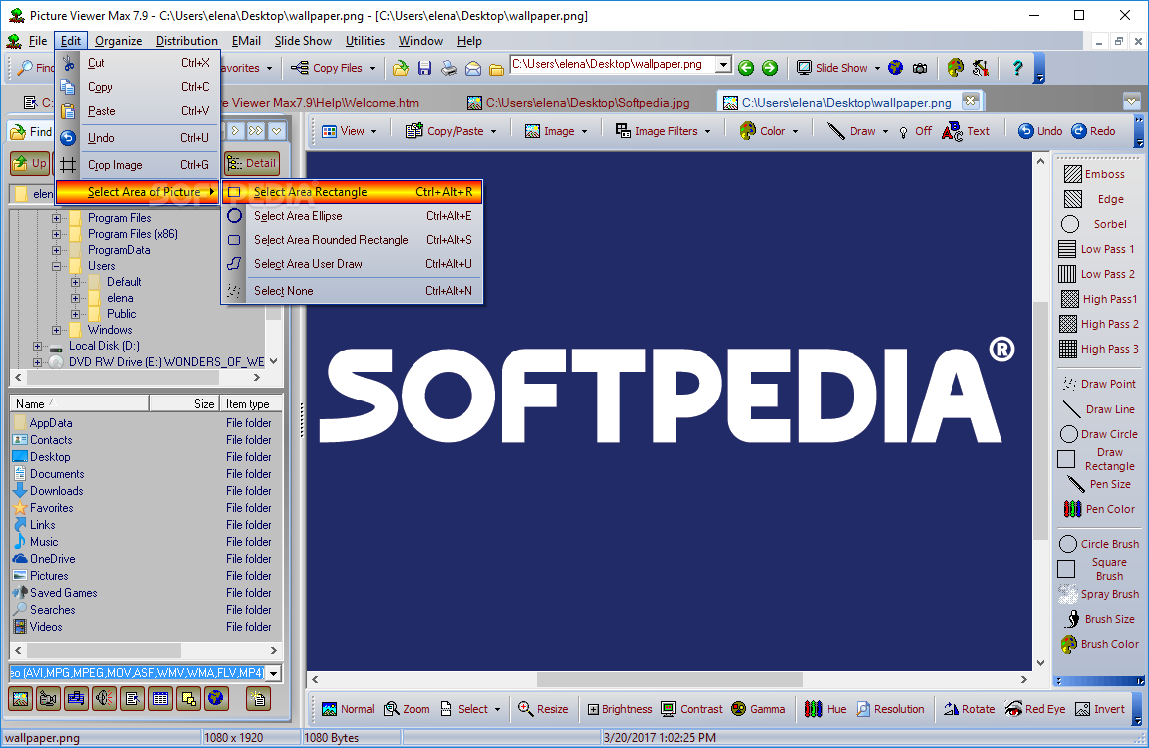Viewport: 1149px width, 748px height.
Task: Select the Emboss filter
Action: tap(1093, 174)
